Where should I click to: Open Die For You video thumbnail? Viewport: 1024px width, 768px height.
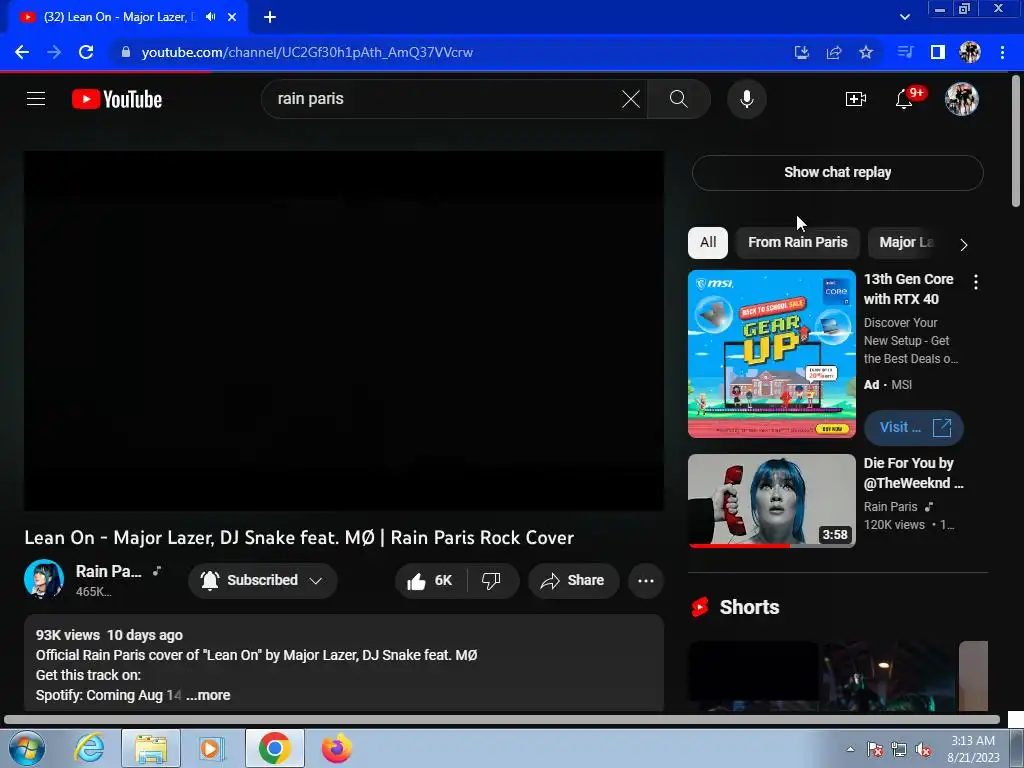[771, 501]
